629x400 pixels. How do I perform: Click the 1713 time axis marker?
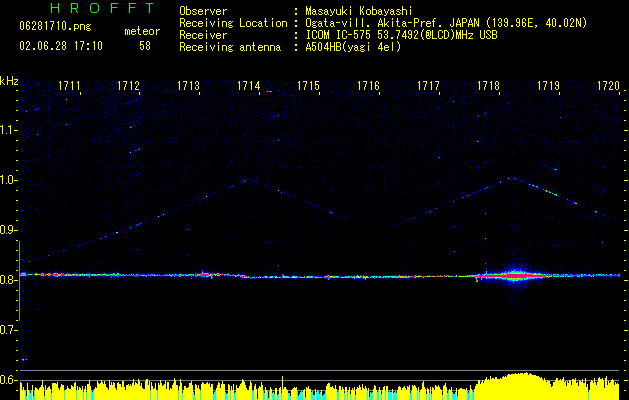(189, 86)
